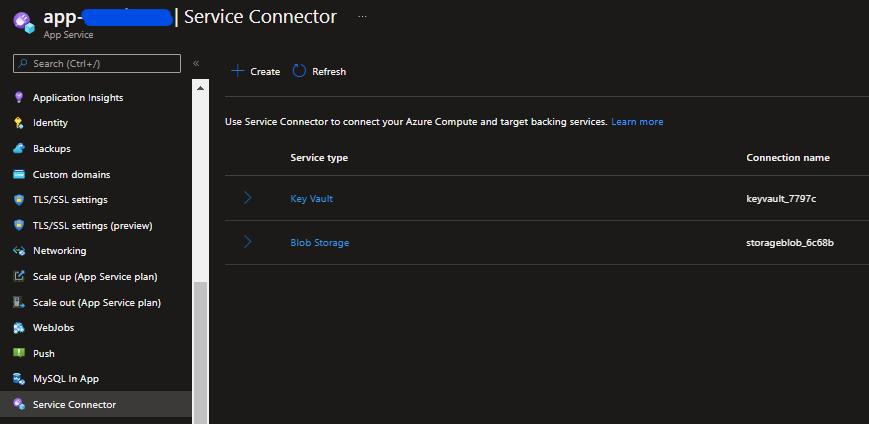Viewport: 869px width, 424px height.
Task: Open the Blob Storage service link
Action: [320, 243]
